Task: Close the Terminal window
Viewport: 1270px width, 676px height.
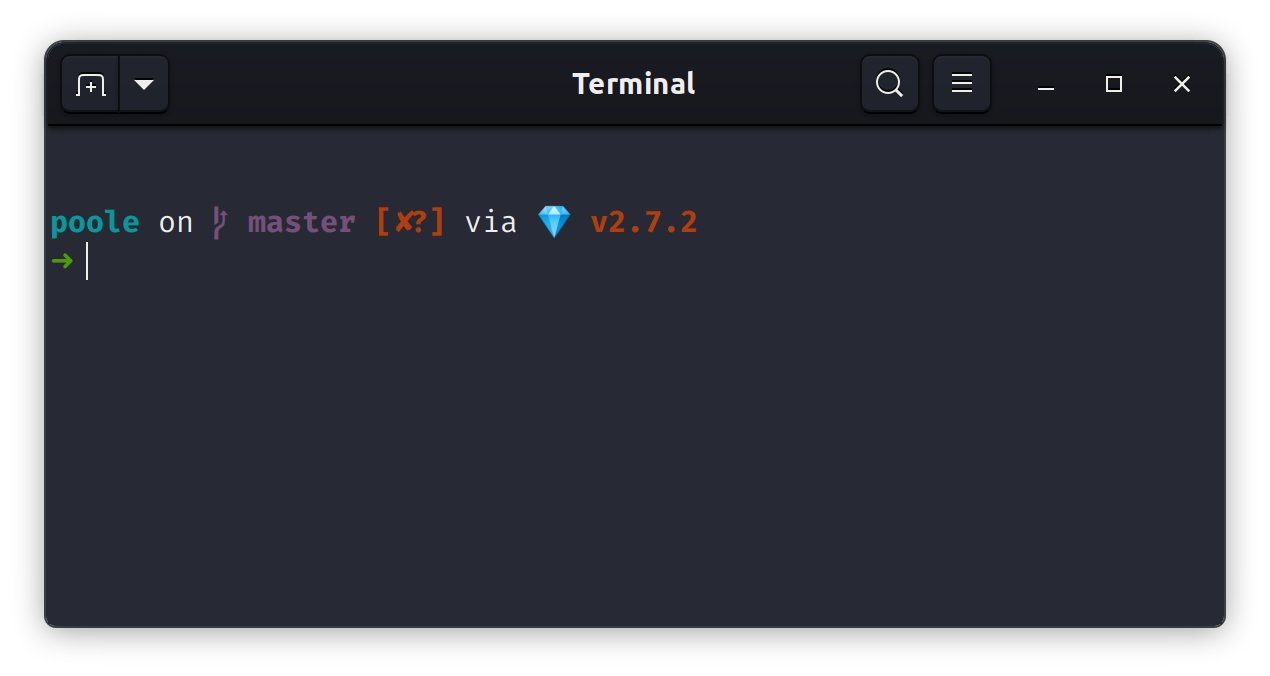Action: click(1182, 84)
